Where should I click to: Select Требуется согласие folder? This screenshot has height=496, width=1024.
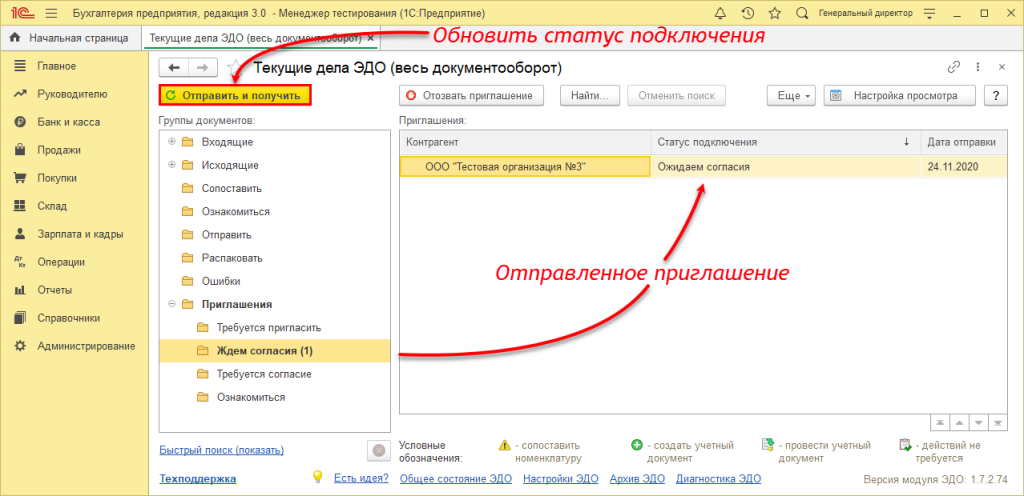click(263, 374)
